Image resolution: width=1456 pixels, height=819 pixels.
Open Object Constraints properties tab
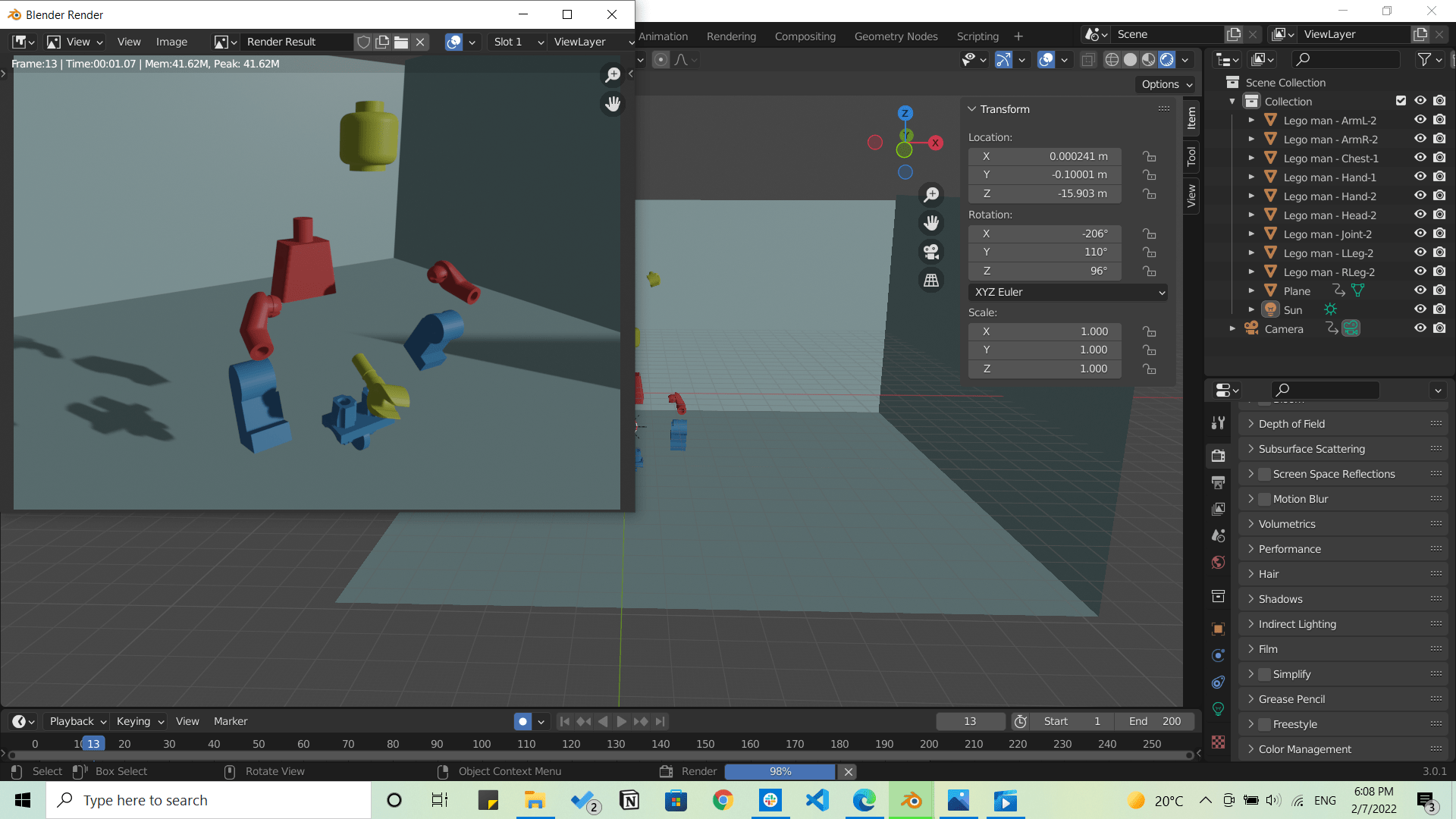1218,682
